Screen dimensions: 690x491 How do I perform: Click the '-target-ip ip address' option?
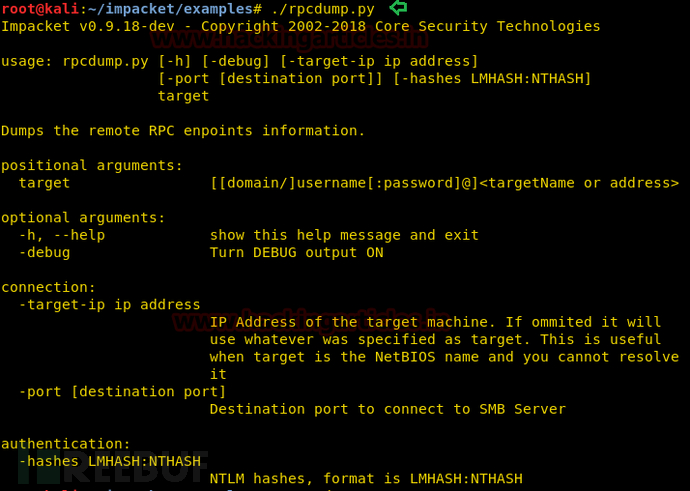110,305
